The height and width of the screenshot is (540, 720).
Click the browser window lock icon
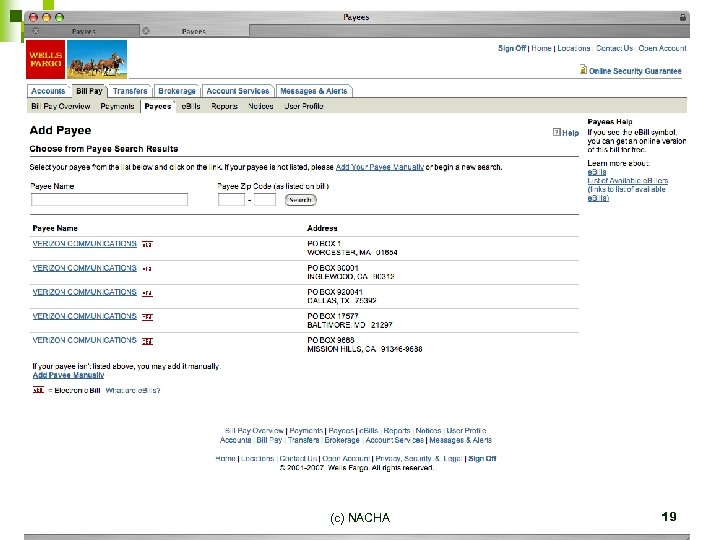pos(683,17)
